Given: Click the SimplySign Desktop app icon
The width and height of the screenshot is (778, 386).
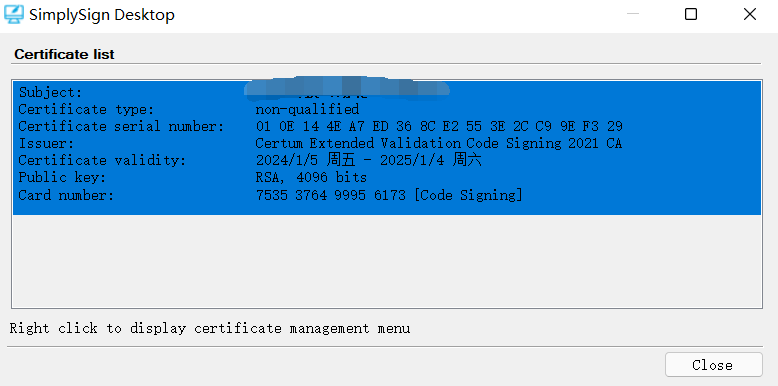Looking at the screenshot, I should [x=13, y=15].
